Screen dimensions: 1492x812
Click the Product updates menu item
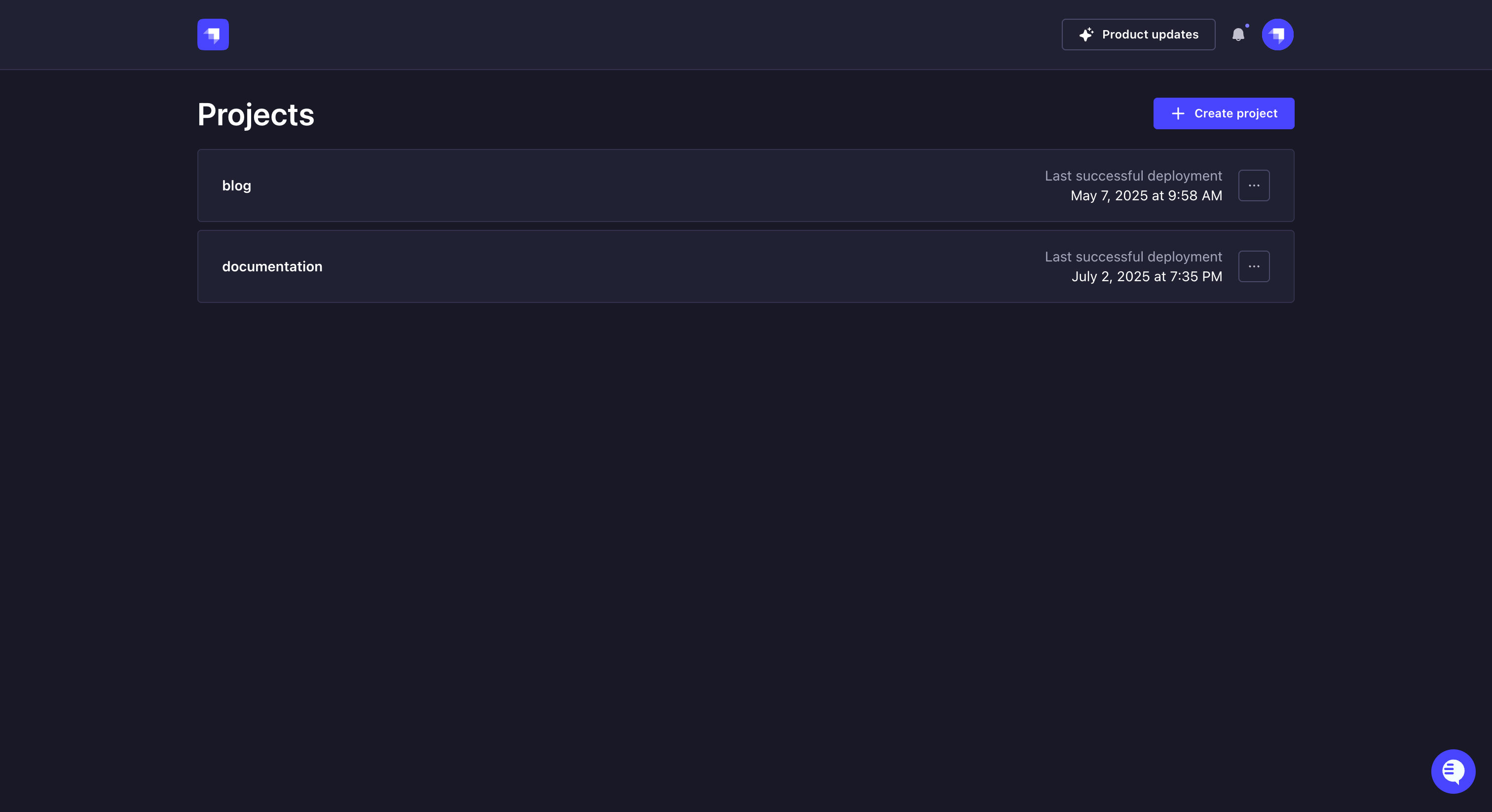(x=1138, y=34)
